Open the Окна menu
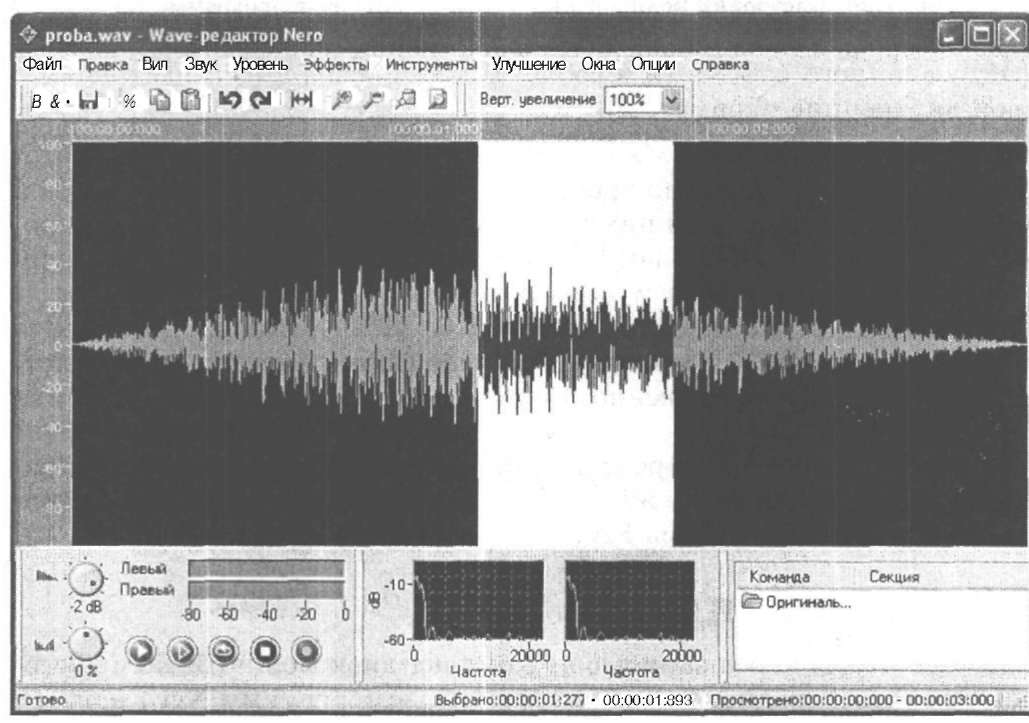 (598, 64)
